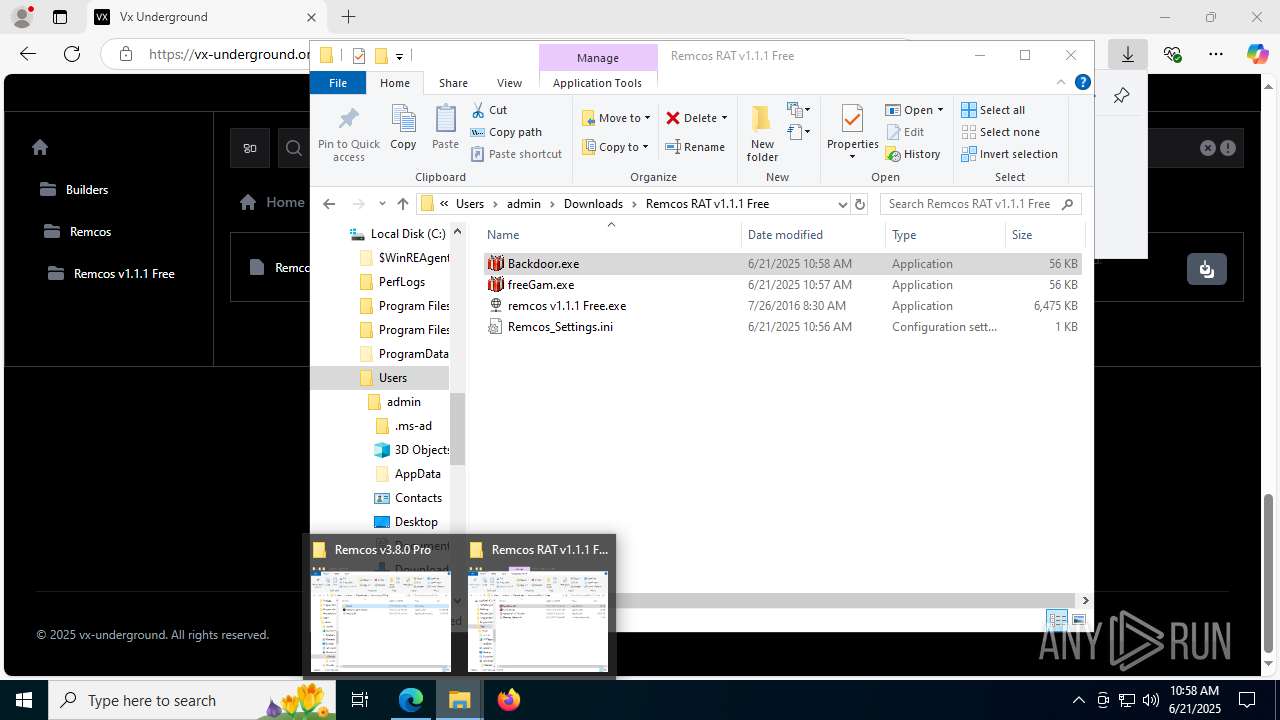Screen dimensions: 1280x720
Task: Click Select all in the ribbon
Action: point(993,110)
